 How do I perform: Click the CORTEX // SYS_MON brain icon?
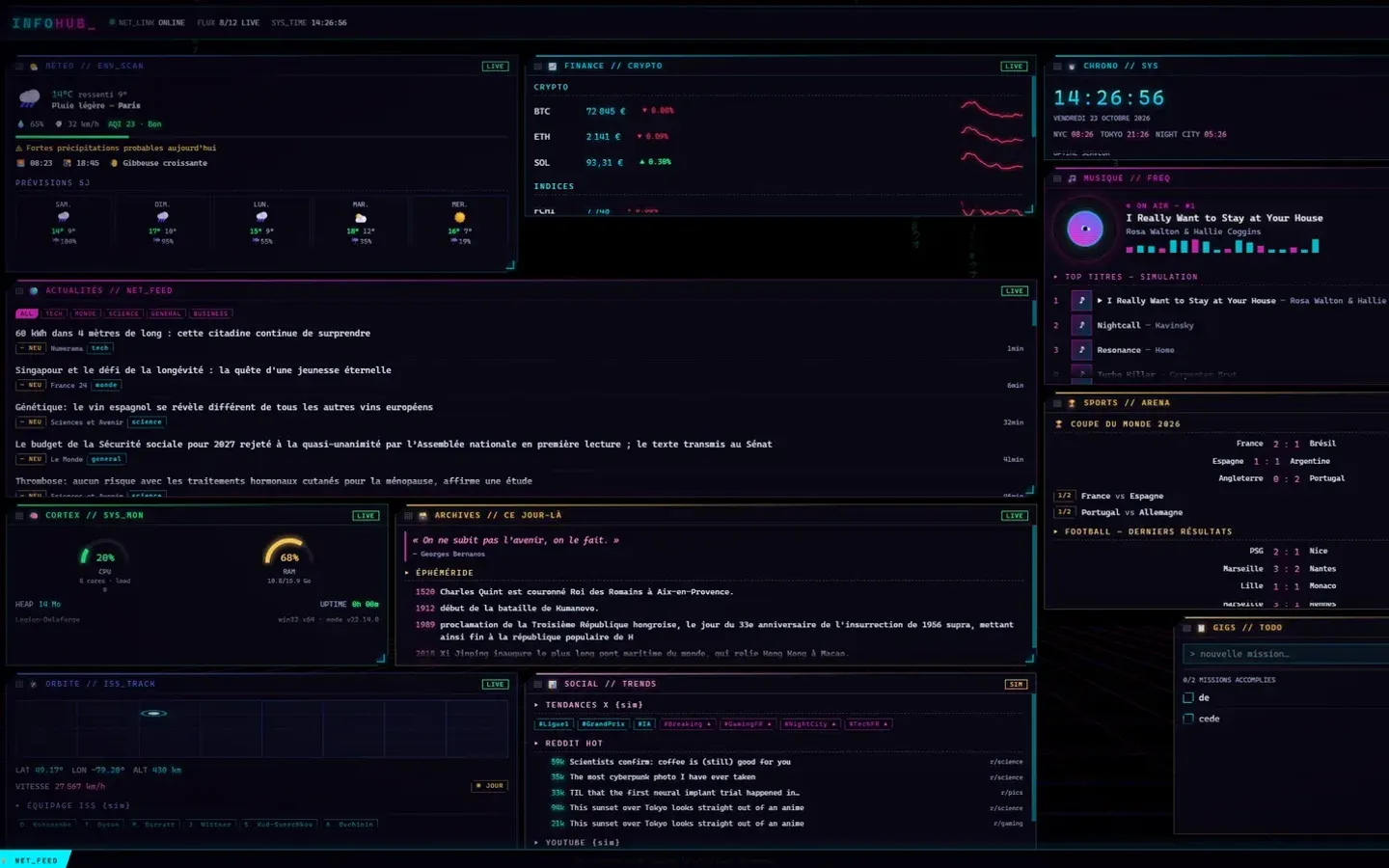(x=34, y=515)
